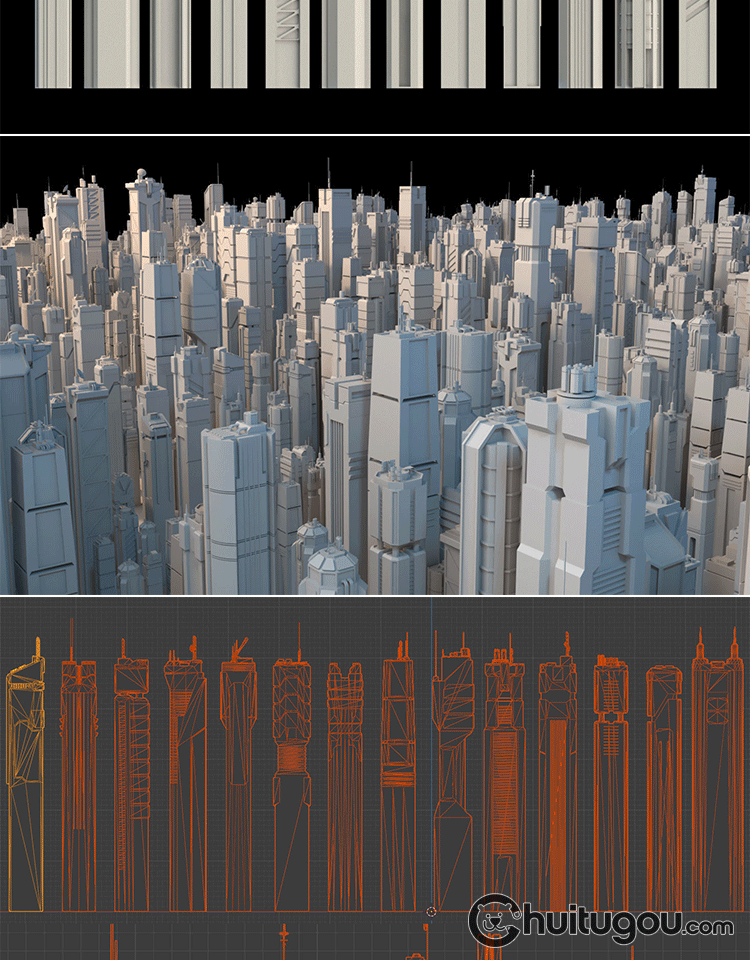The image size is (750, 960).
Task: Click the building thumbnail with zigzag pattern
Action: coord(287,43)
